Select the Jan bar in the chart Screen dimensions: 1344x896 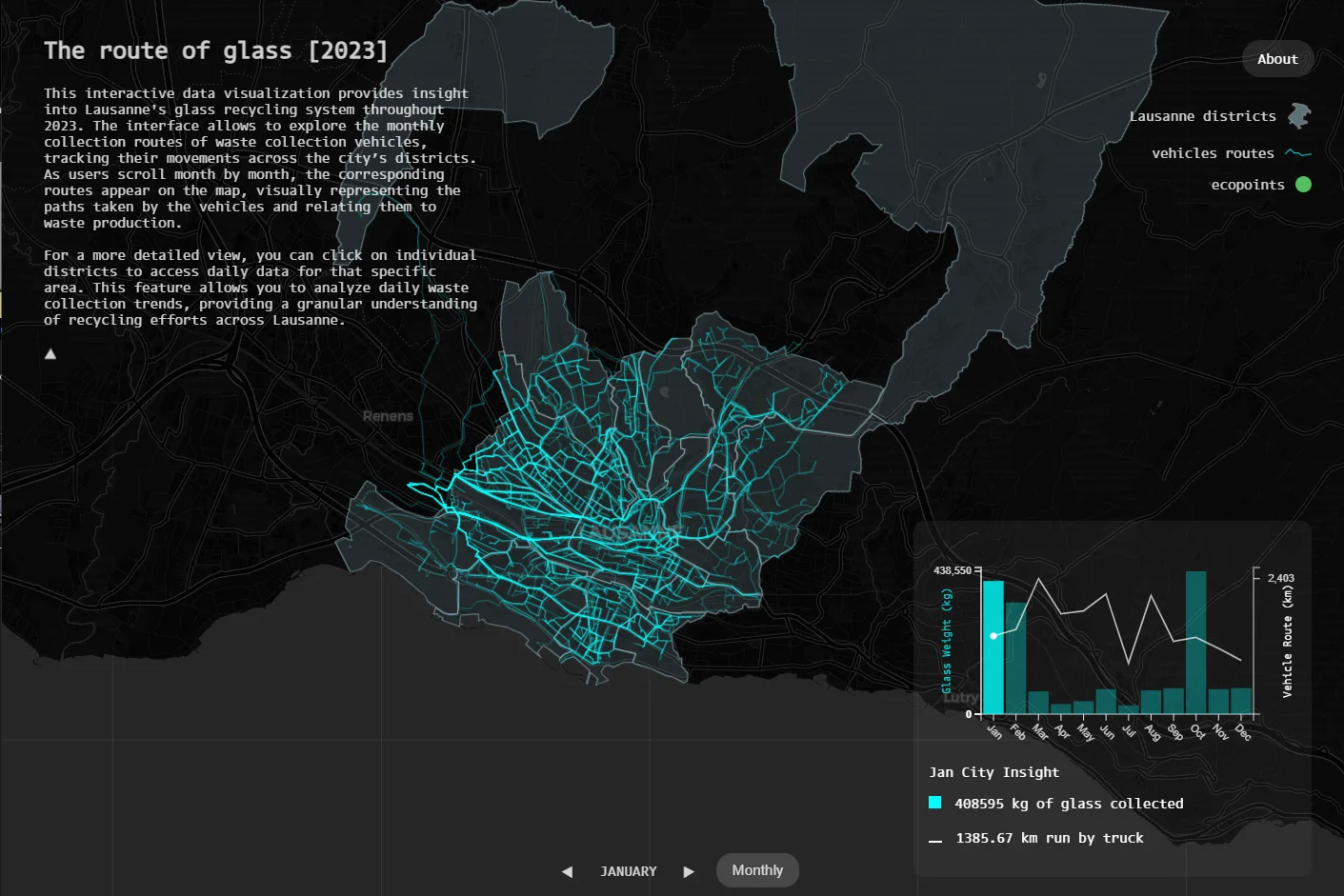993,647
